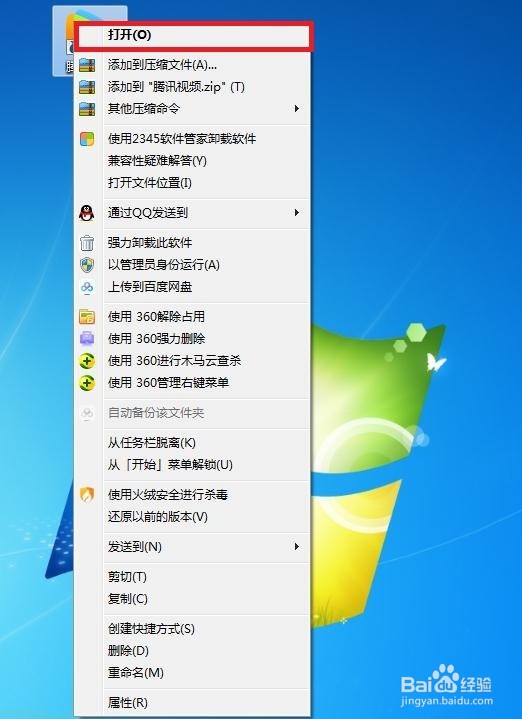
Task: Expand the 发送到(N) submenu arrow
Action: (297, 547)
